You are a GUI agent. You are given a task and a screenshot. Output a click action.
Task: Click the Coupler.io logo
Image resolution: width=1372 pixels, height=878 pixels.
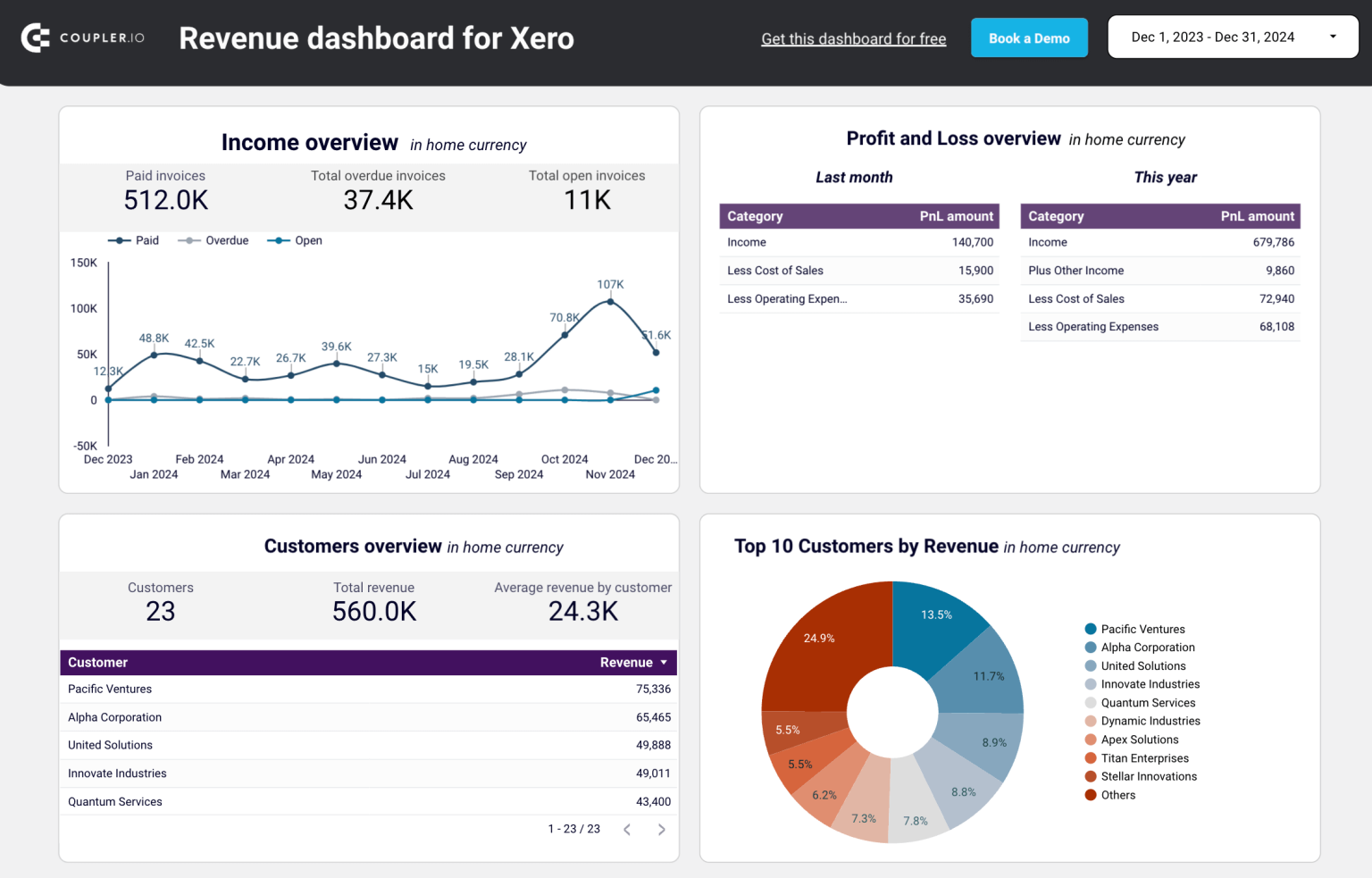click(x=82, y=38)
